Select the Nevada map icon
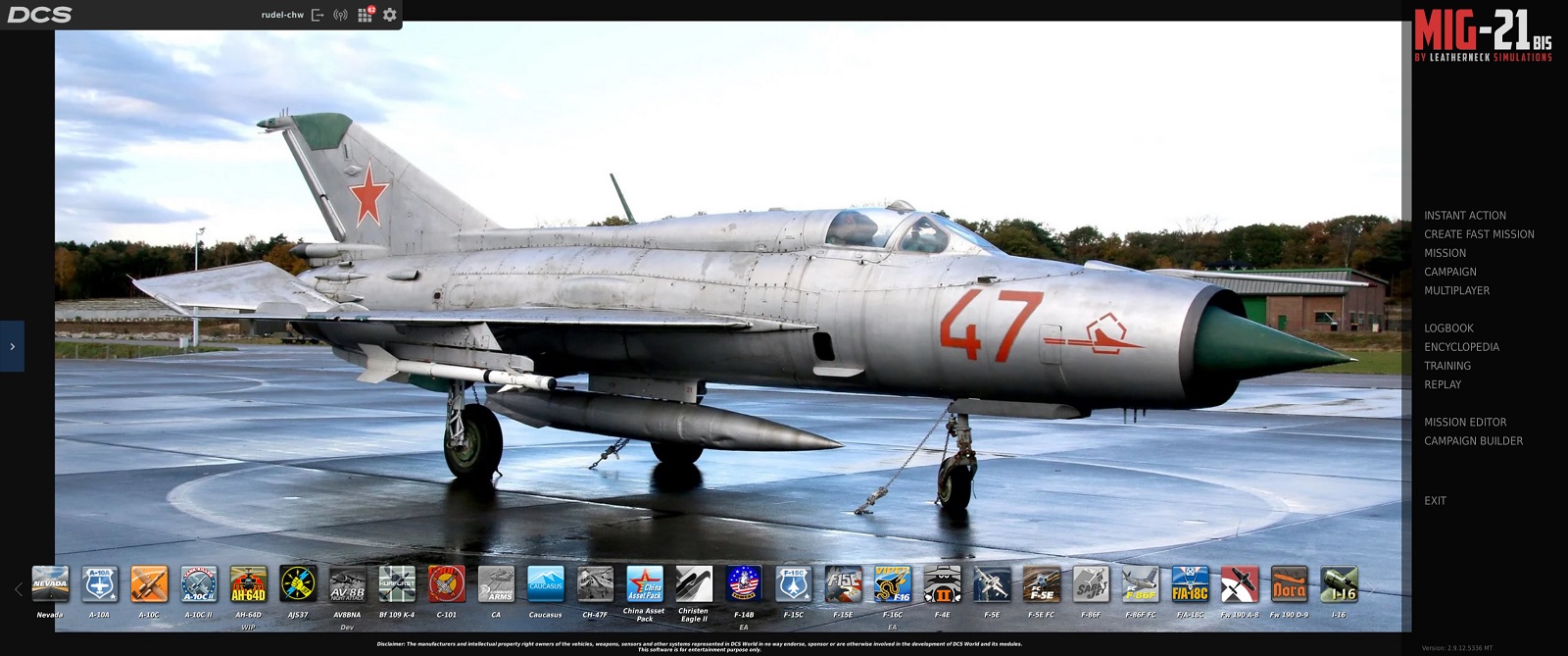 [x=50, y=584]
